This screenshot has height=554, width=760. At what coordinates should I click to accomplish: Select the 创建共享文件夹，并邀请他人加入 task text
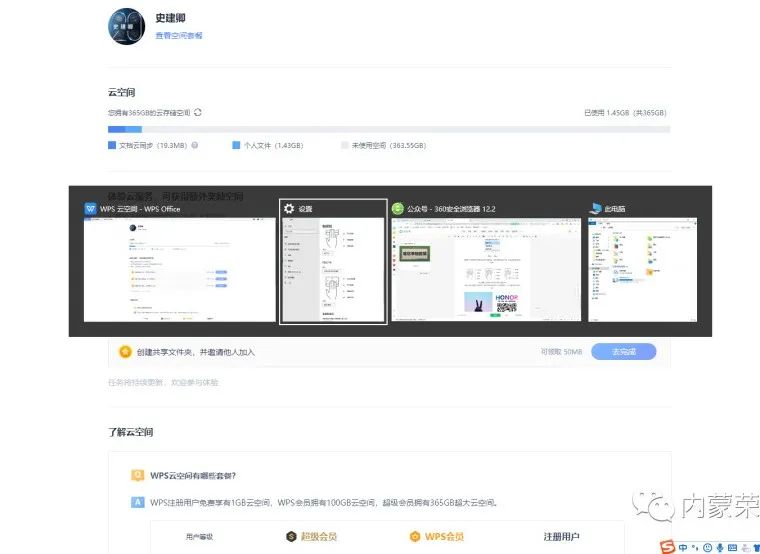point(195,352)
